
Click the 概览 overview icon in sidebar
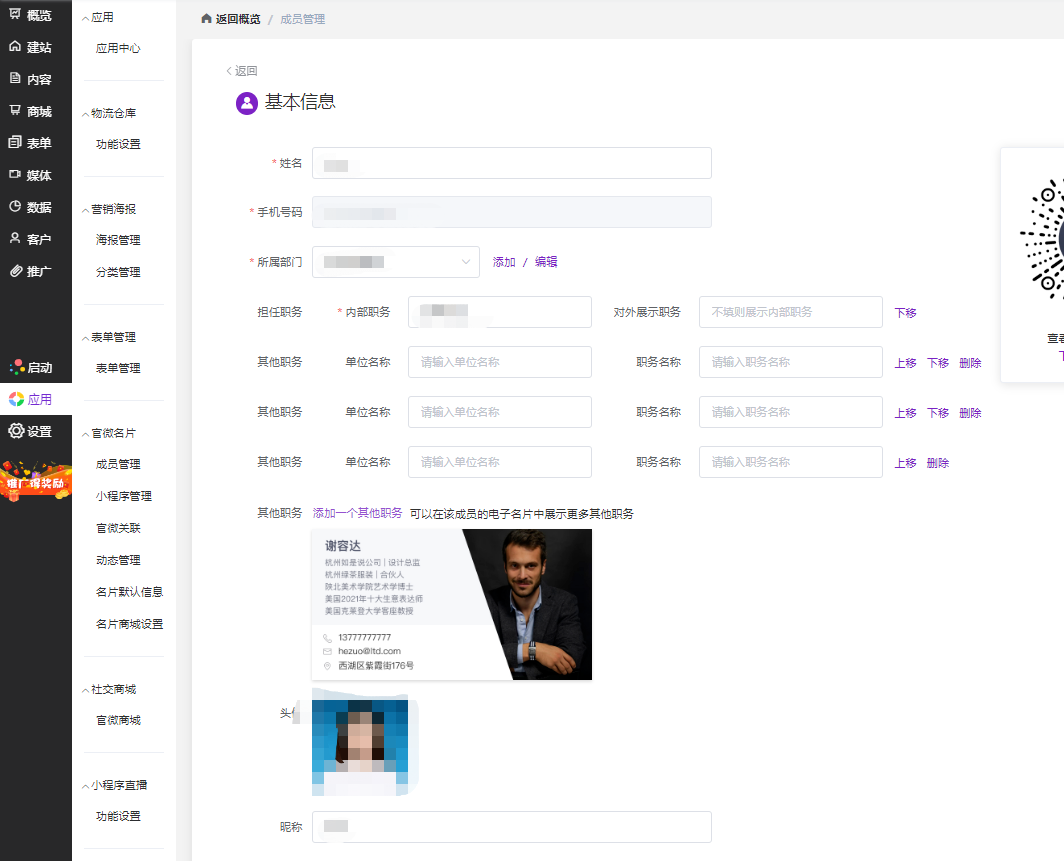coord(15,15)
